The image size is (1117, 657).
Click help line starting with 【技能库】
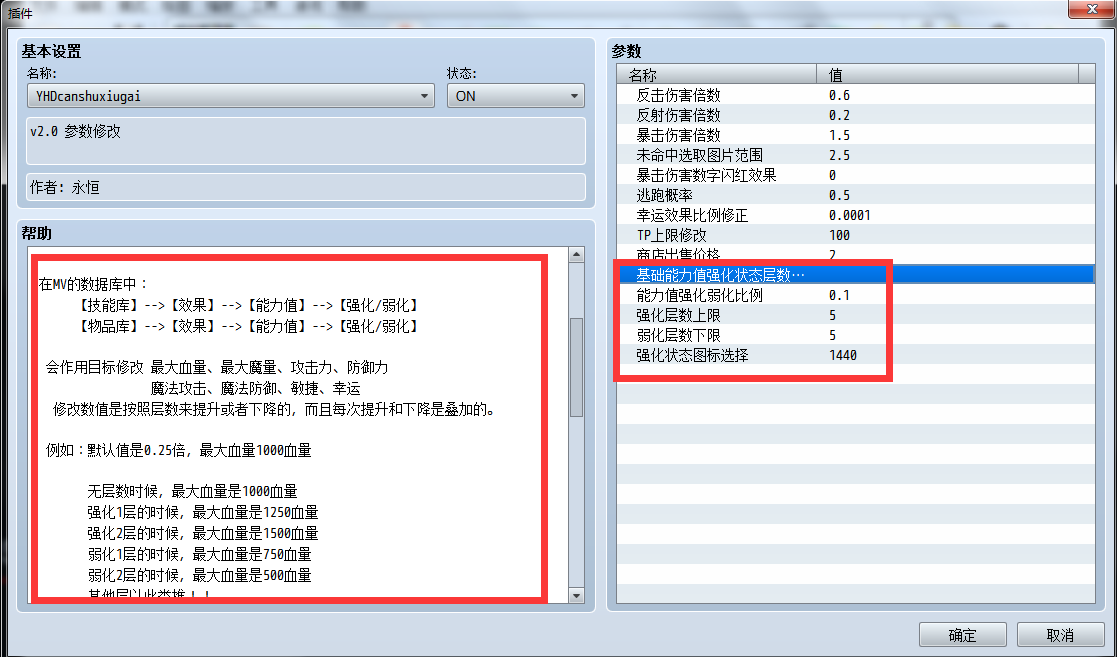coord(248,305)
